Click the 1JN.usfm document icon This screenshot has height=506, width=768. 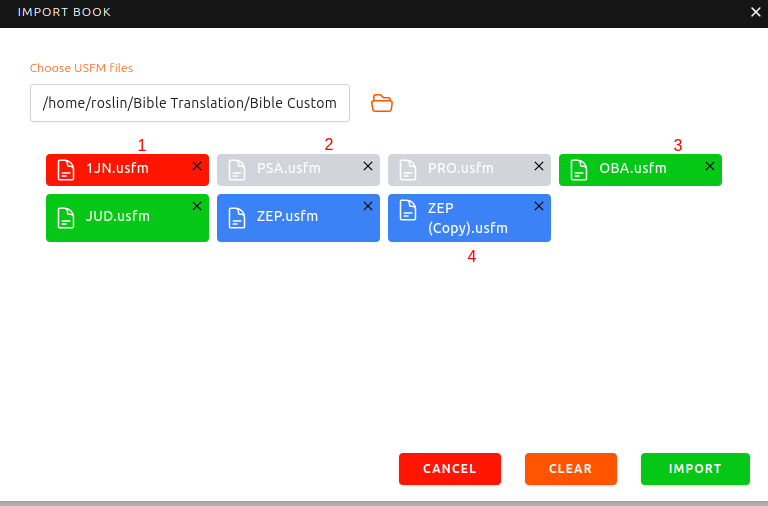pyautogui.click(x=65, y=169)
